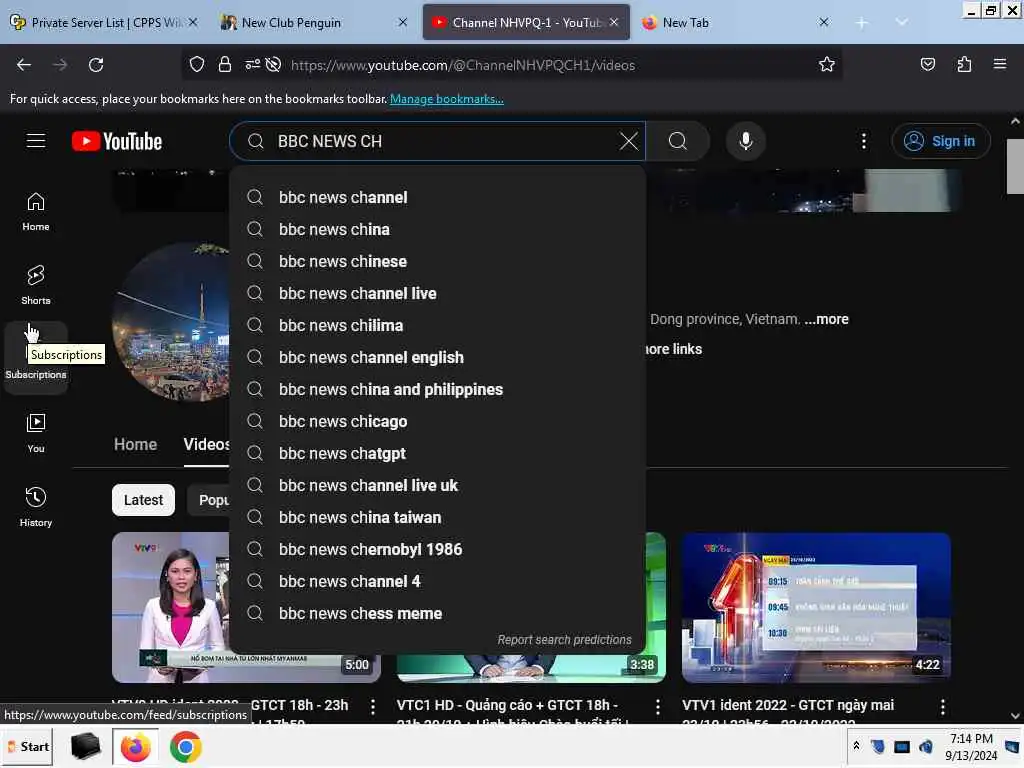Open a new tab with the plus icon
The width and height of the screenshot is (1024, 768).
pyautogui.click(x=861, y=23)
